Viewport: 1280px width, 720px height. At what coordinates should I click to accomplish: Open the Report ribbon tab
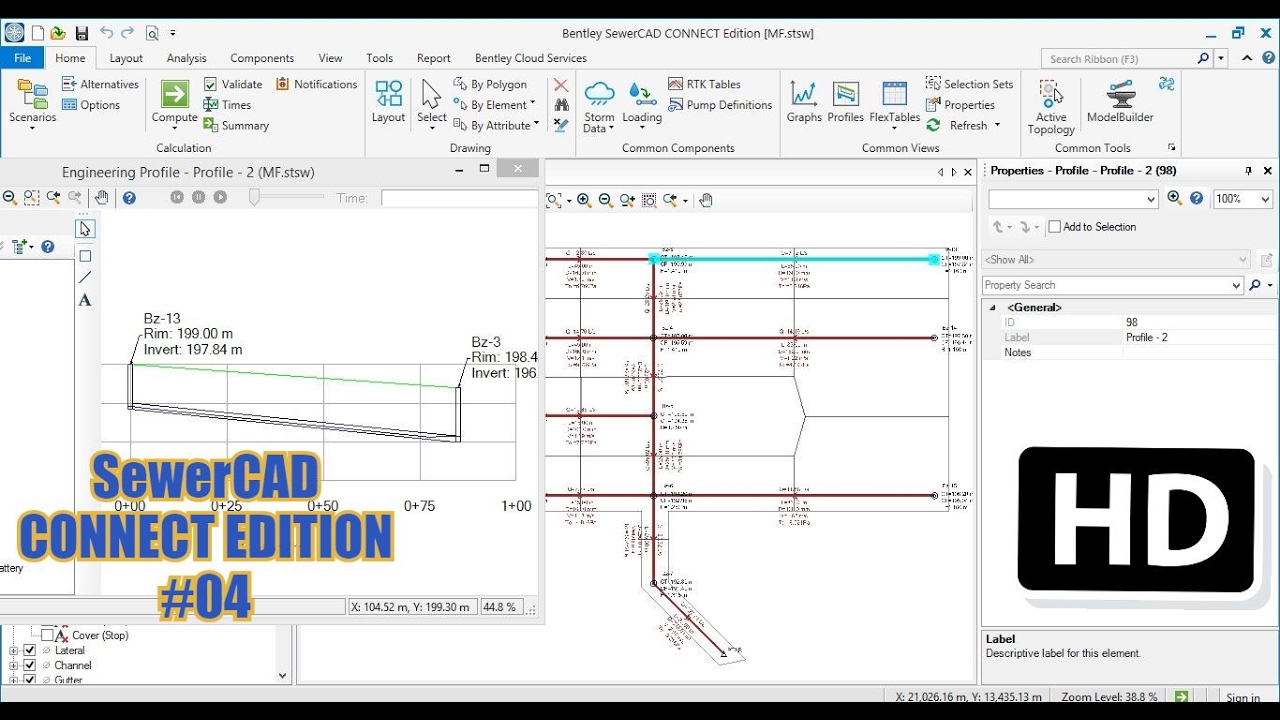[x=434, y=58]
